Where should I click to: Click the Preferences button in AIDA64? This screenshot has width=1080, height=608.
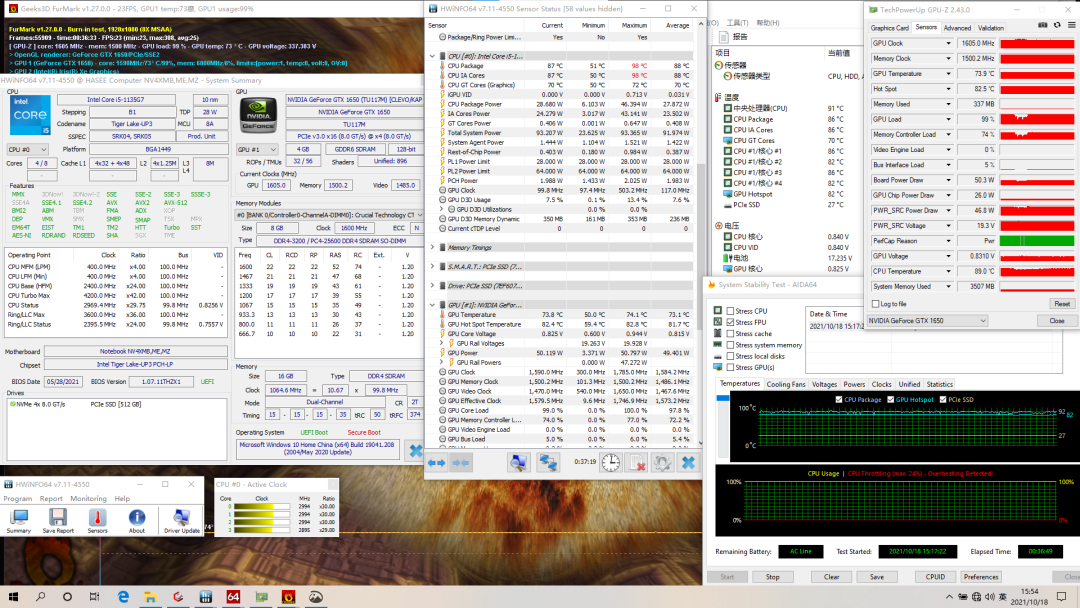[981, 577]
